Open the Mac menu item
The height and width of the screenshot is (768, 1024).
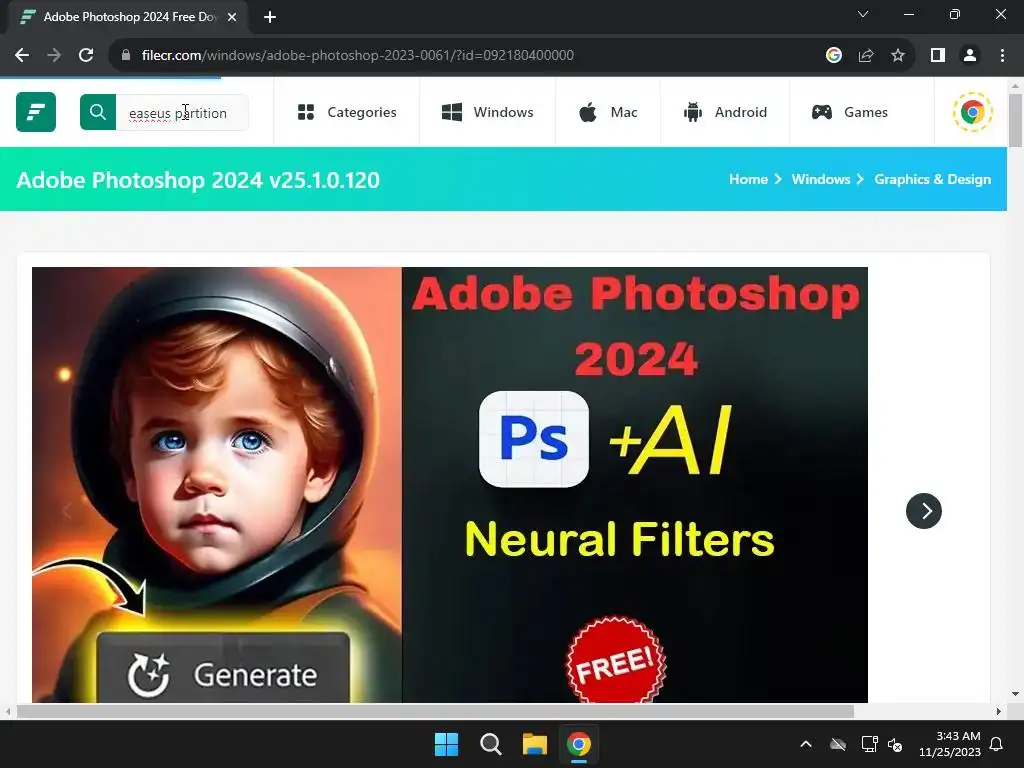[608, 112]
